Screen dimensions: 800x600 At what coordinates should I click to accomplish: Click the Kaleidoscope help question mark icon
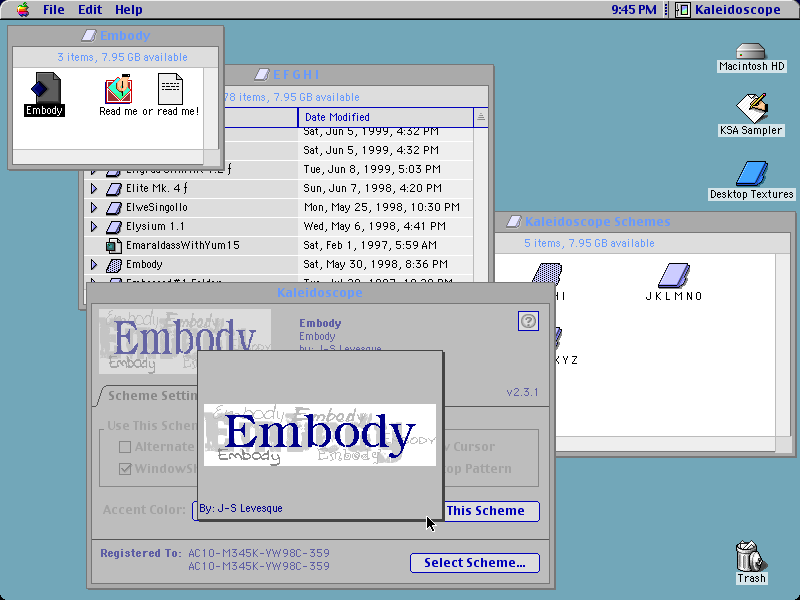[528, 321]
